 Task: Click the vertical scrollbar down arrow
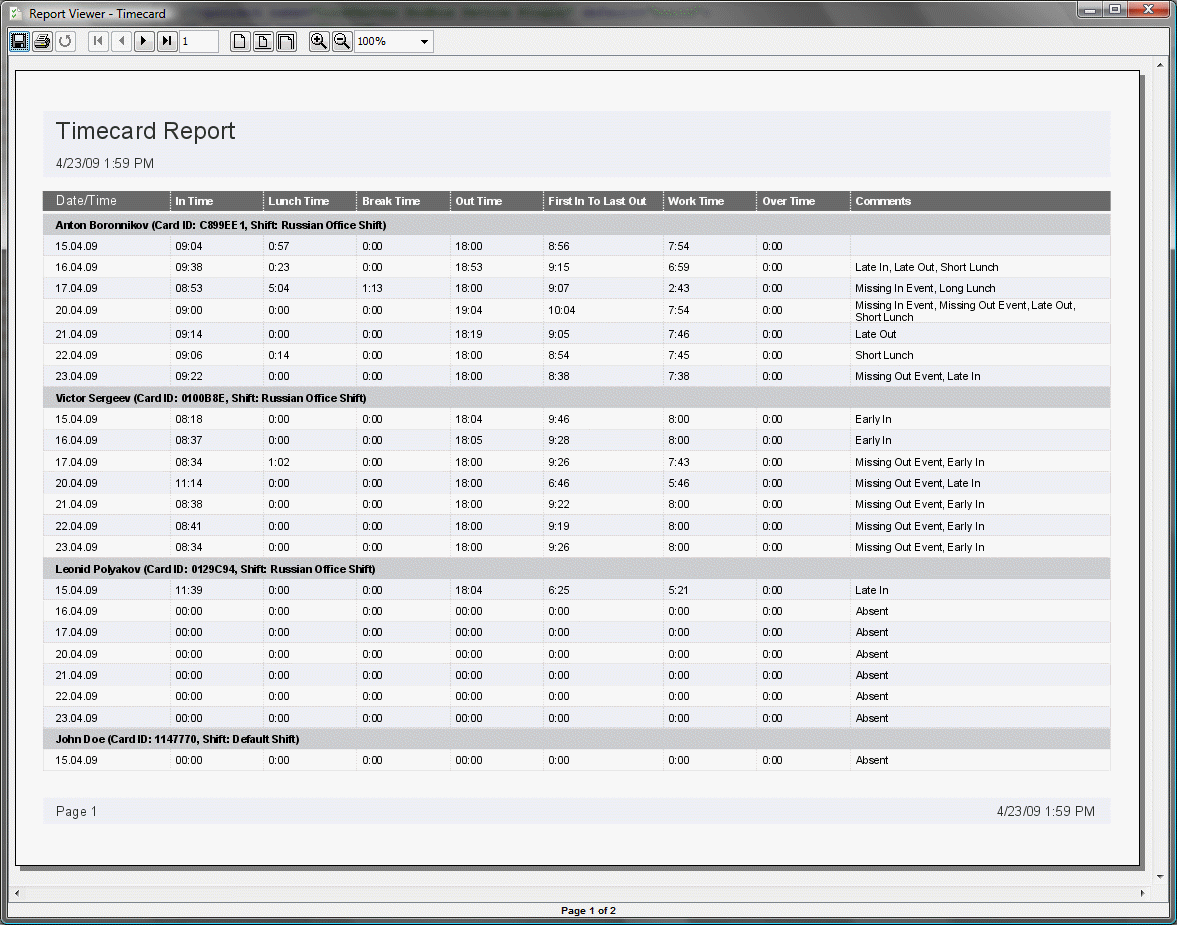pos(1160,876)
